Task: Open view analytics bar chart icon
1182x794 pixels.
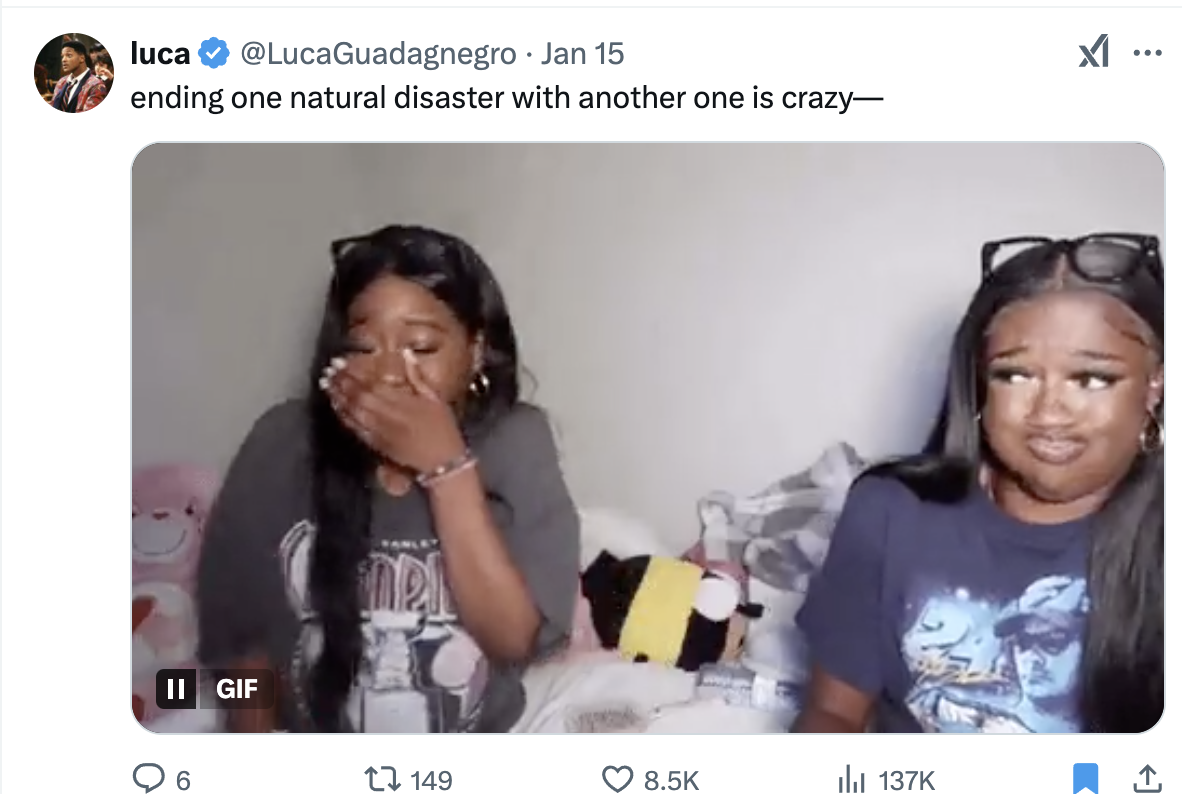Action: (852, 780)
